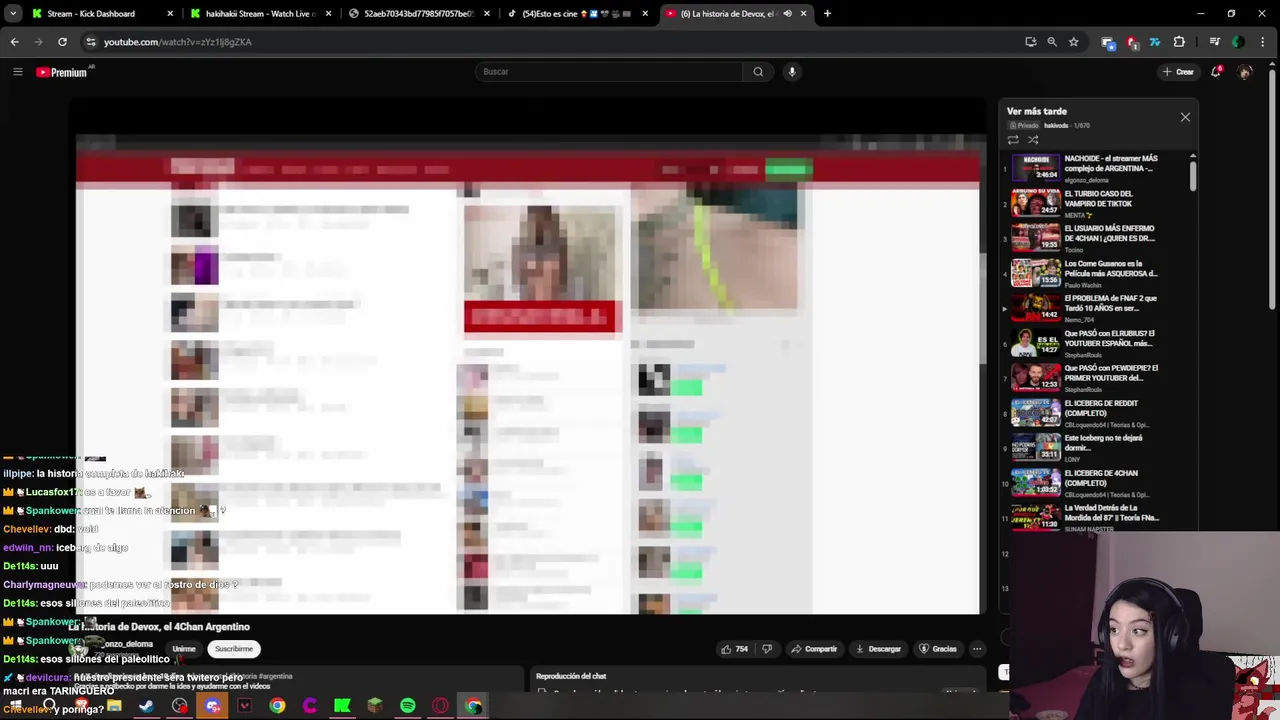The height and width of the screenshot is (720, 1280).
Task: Click the zoom magnifier in address bar
Action: coord(1052,42)
